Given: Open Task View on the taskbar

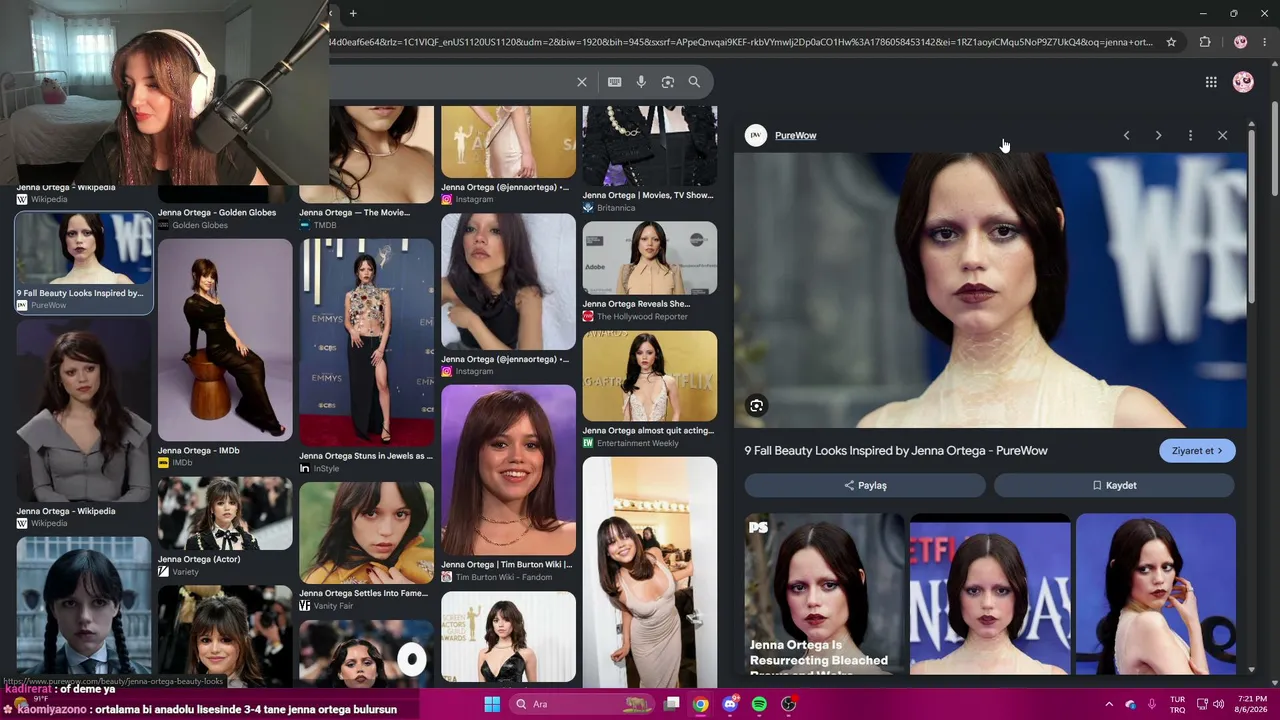Looking at the screenshot, I should (672, 704).
